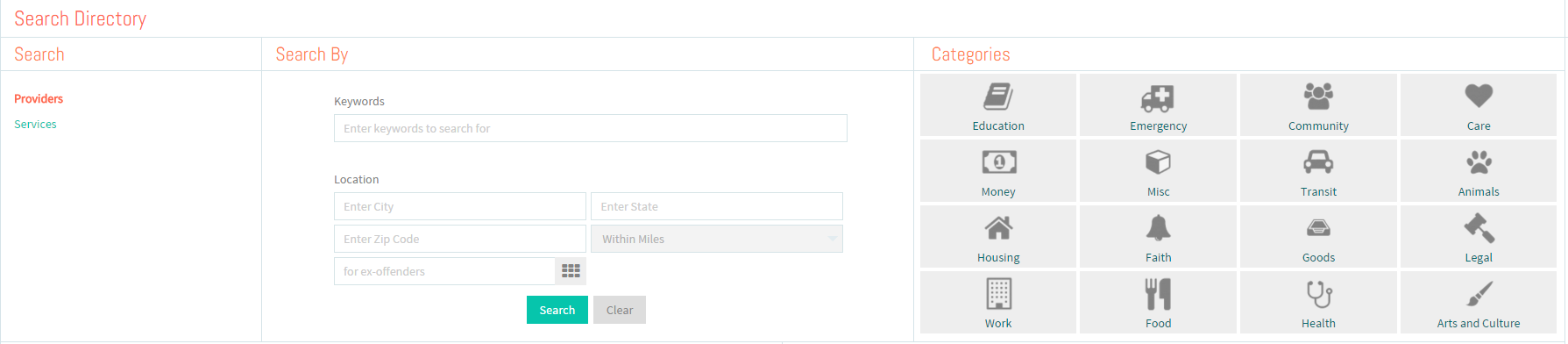Expand the Within Miles dropdown

(717, 239)
